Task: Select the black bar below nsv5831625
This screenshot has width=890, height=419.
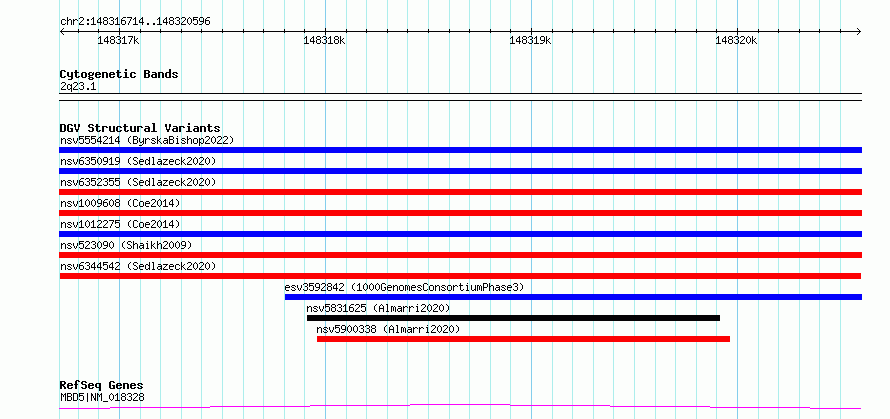Action: point(513,318)
